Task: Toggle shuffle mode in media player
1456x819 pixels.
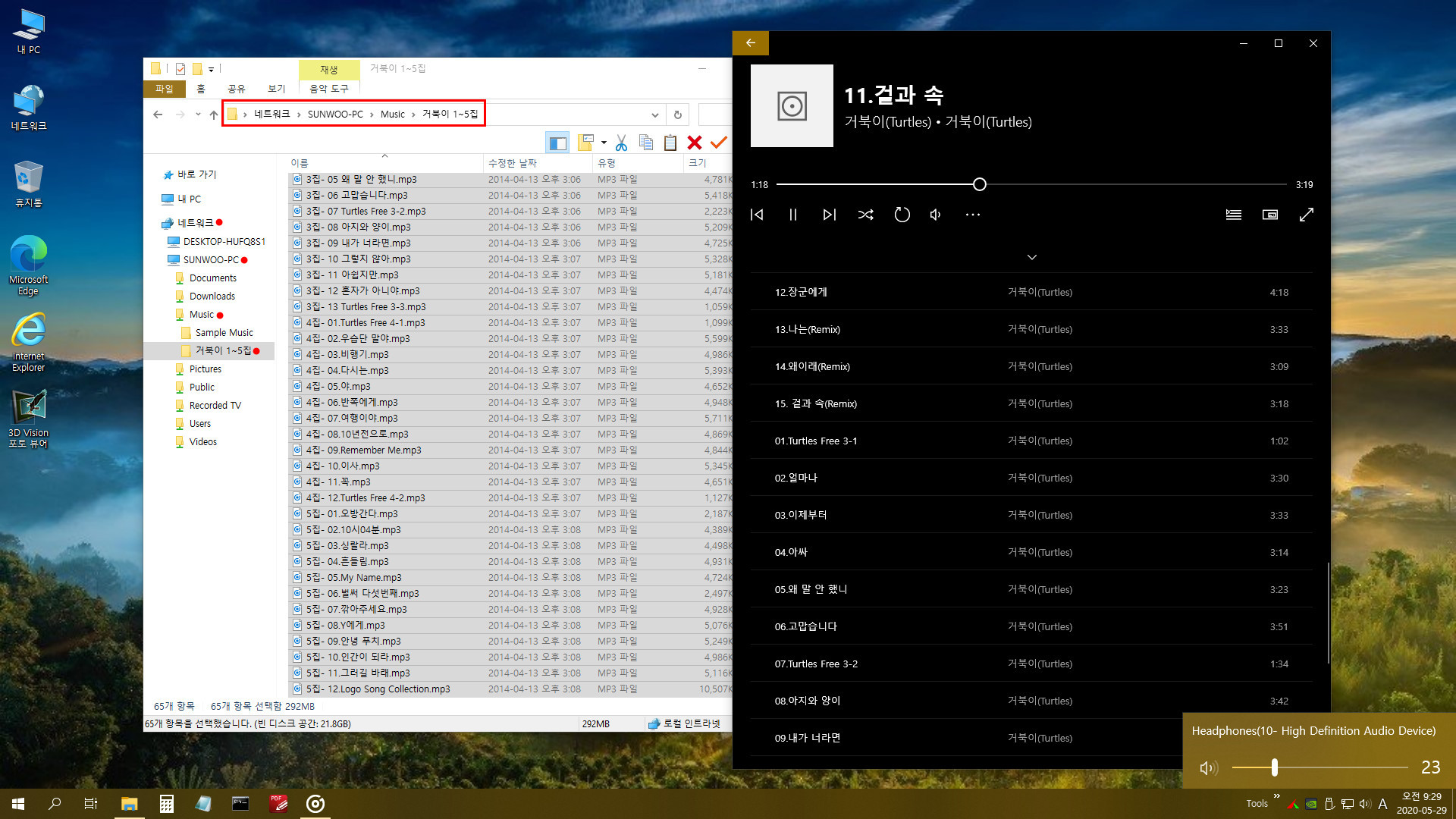Action: pos(864,214)
